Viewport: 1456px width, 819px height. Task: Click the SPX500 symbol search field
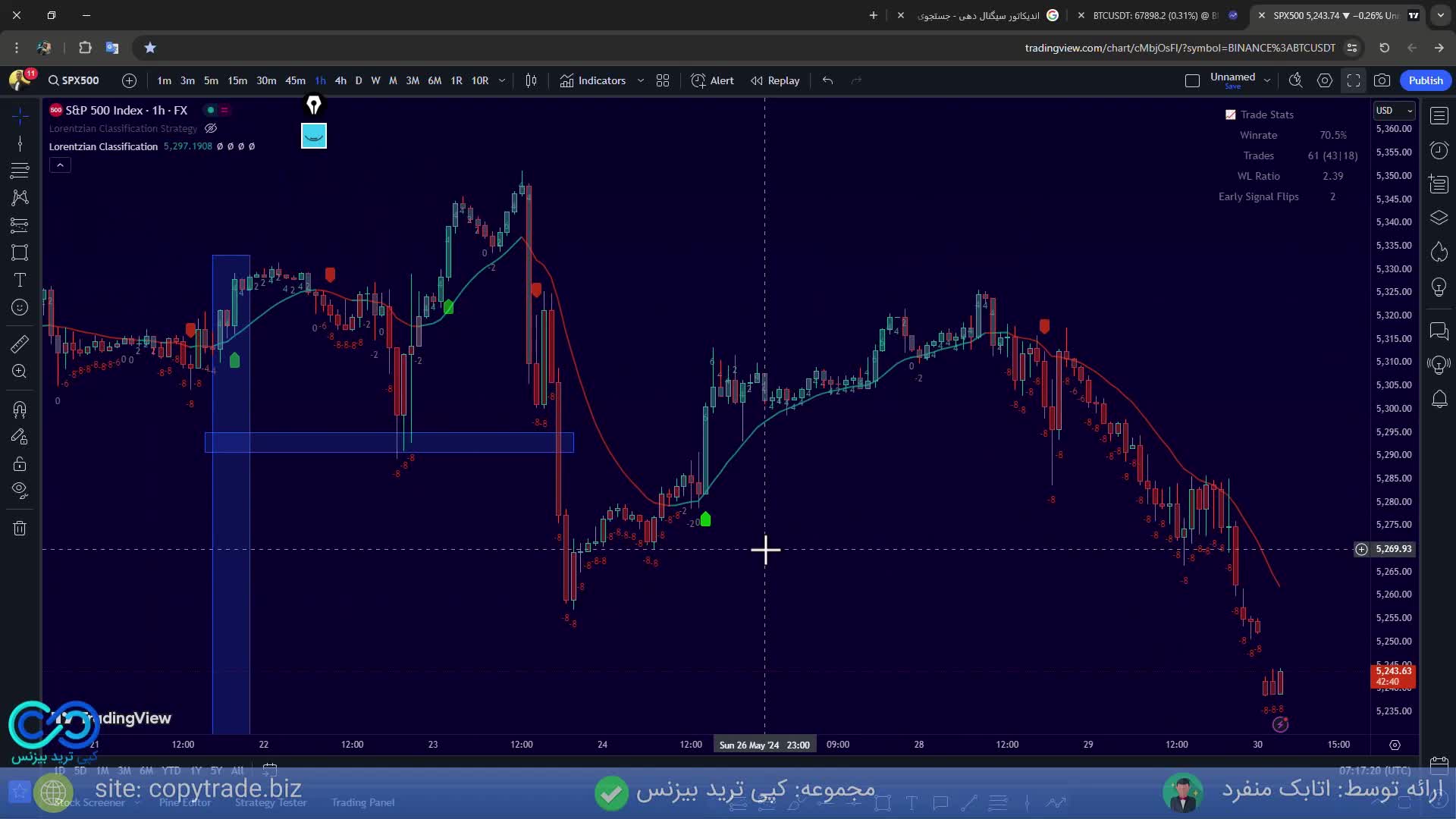(x=74, y=80)
